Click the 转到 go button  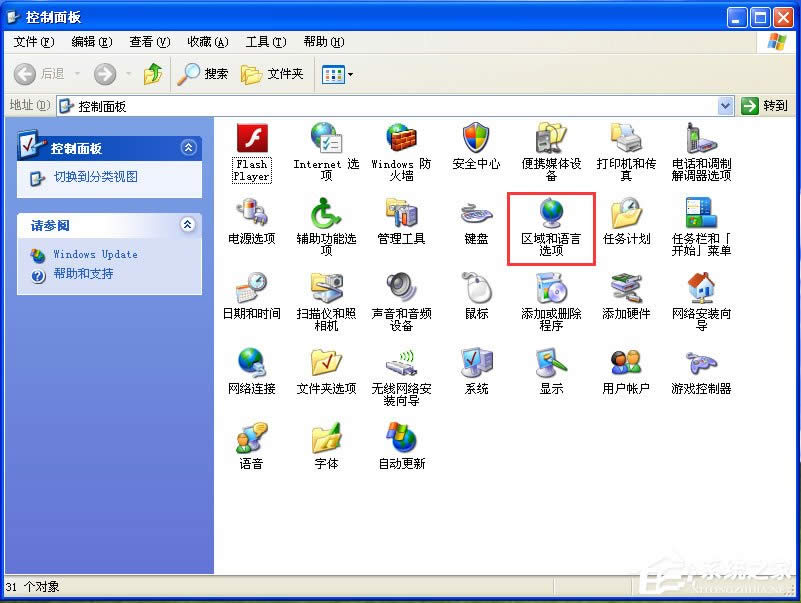click(x=765, y=106)
